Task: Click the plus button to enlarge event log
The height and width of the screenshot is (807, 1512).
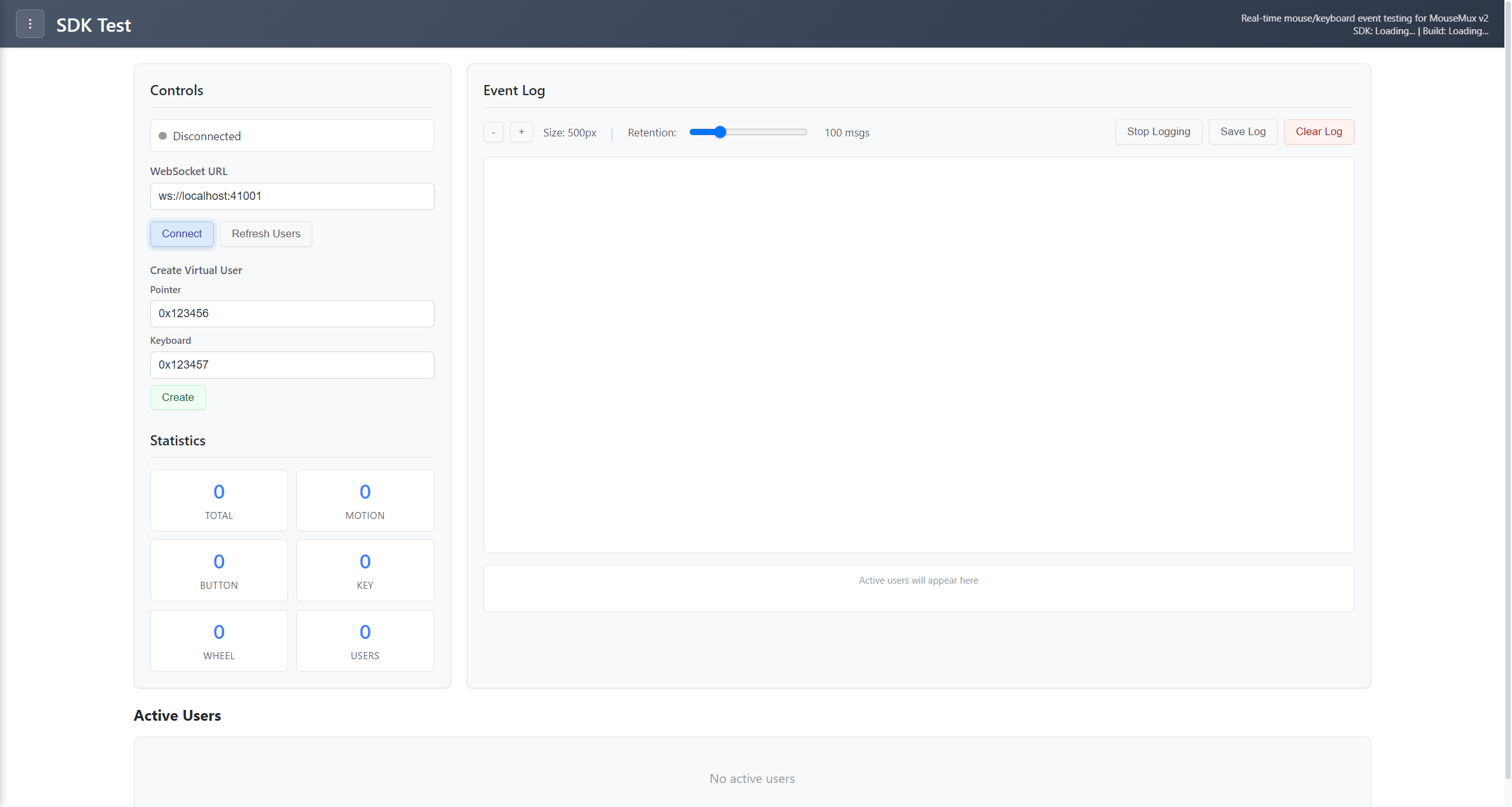Action: 521,132
